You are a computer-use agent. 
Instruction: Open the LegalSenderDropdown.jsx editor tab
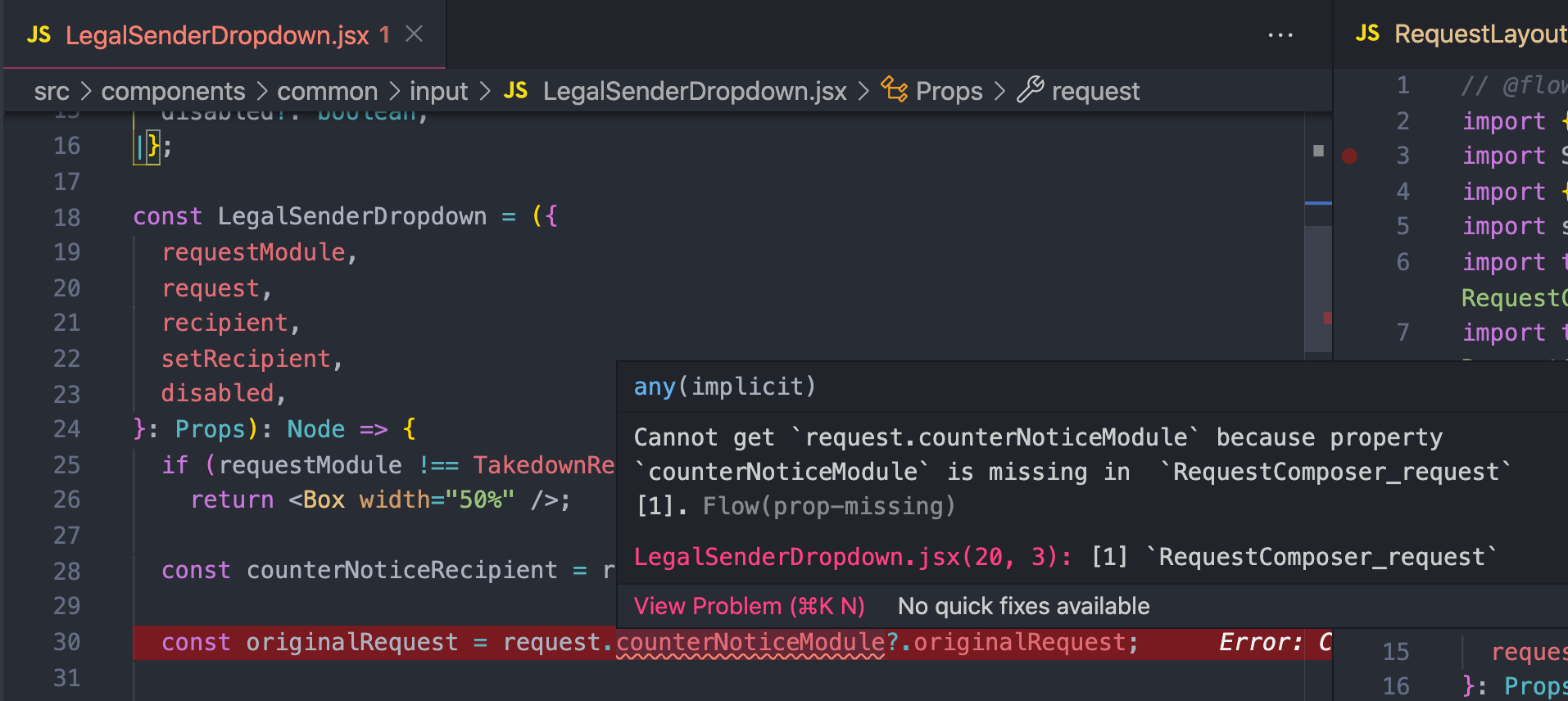[x=224, y=34]
